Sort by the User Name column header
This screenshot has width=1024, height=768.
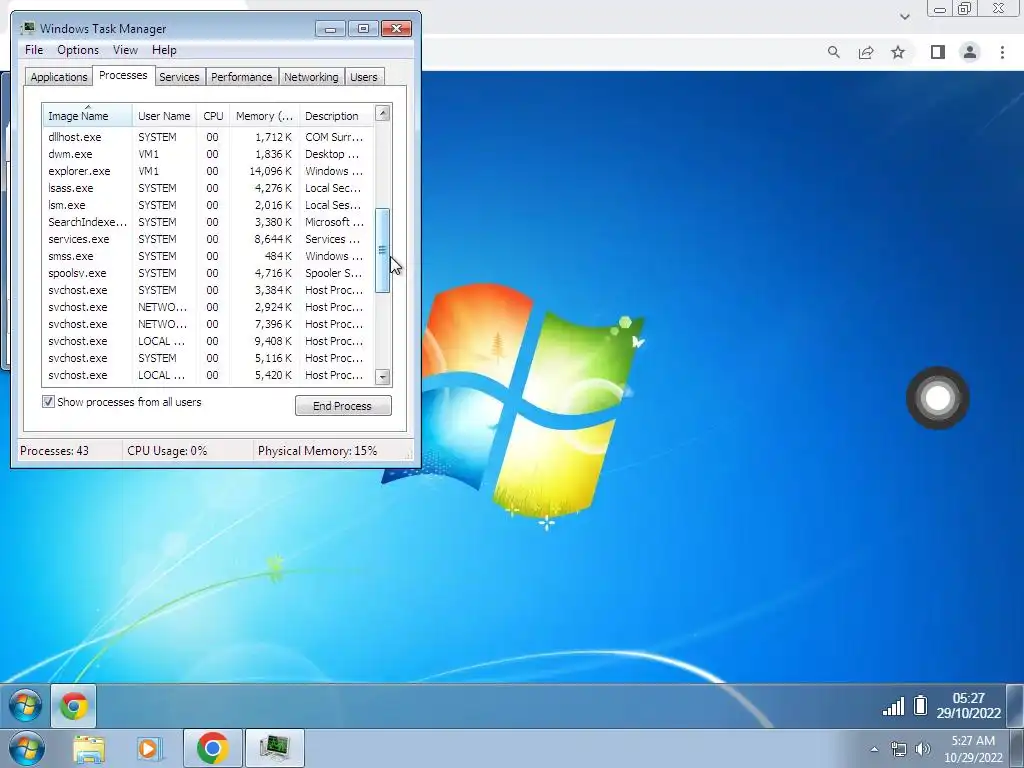(164, 116)
